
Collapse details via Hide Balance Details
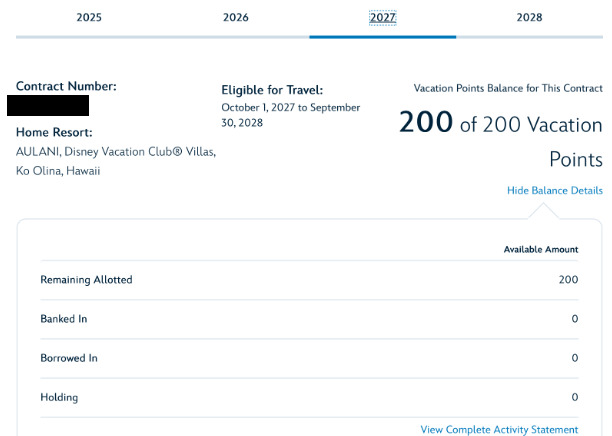[x=554, y=190]
